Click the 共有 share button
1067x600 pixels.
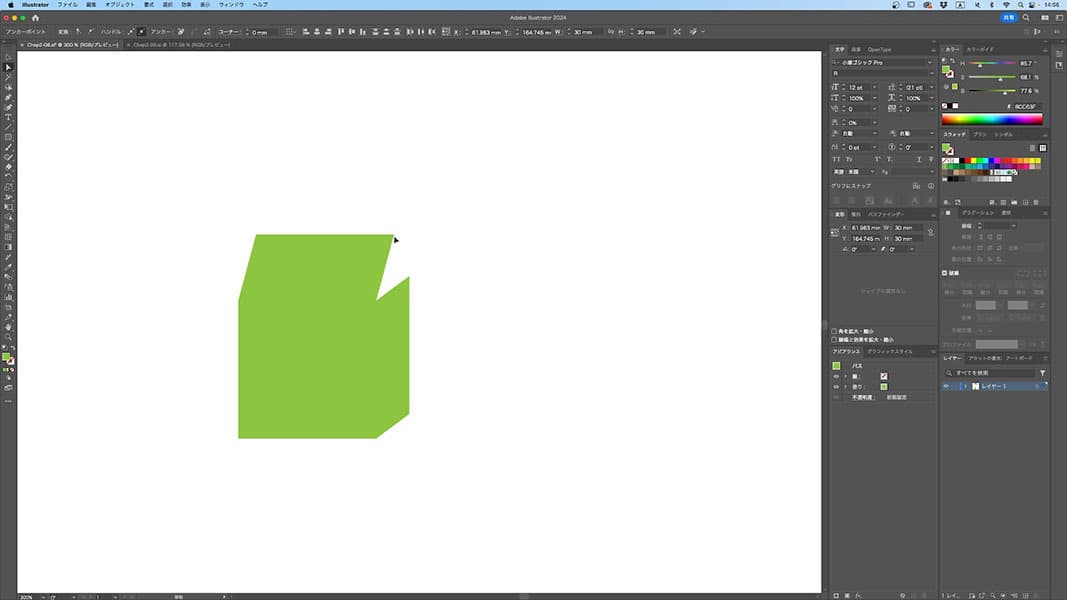[1008, 17]
